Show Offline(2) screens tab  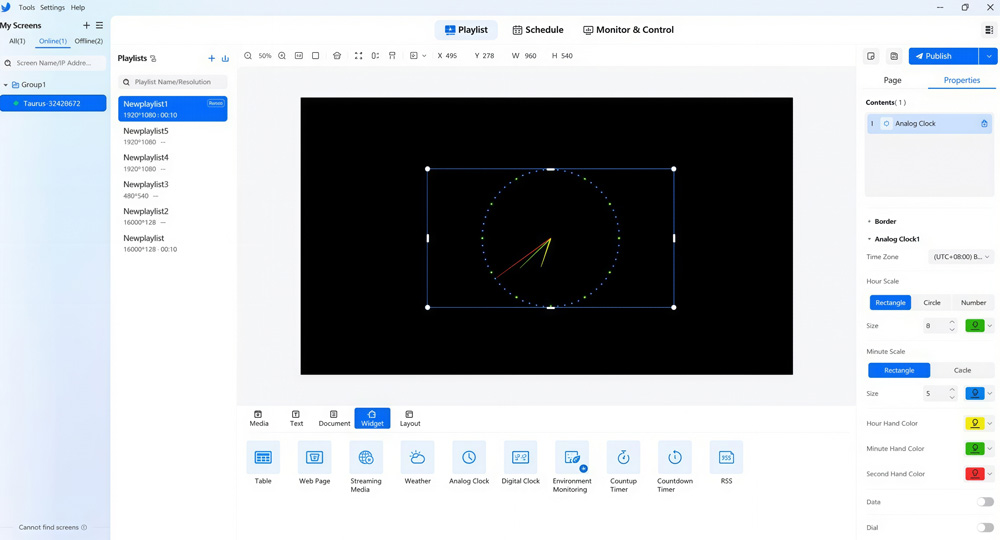point(89,41)
